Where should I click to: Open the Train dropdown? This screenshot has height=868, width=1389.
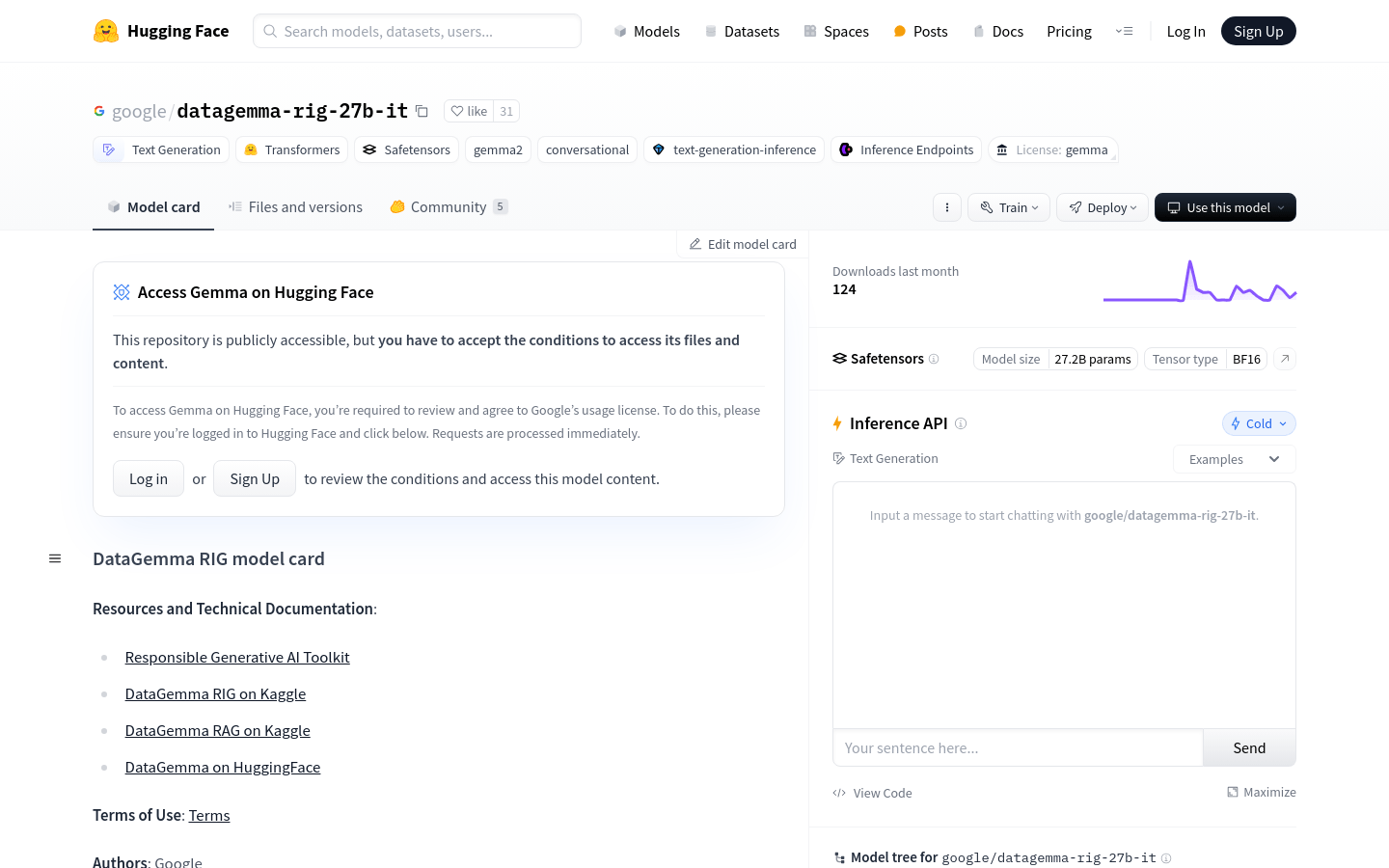click(x=1009, y=207)
